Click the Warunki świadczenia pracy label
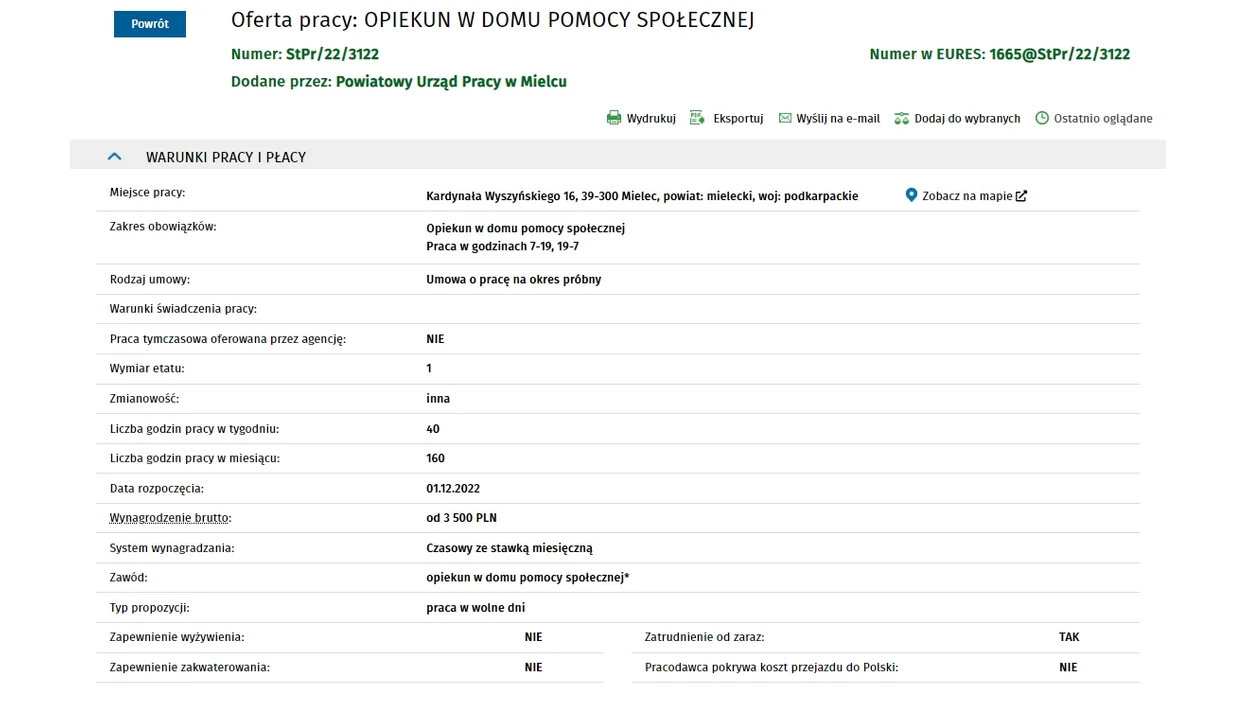 click(x=183, y=309)
